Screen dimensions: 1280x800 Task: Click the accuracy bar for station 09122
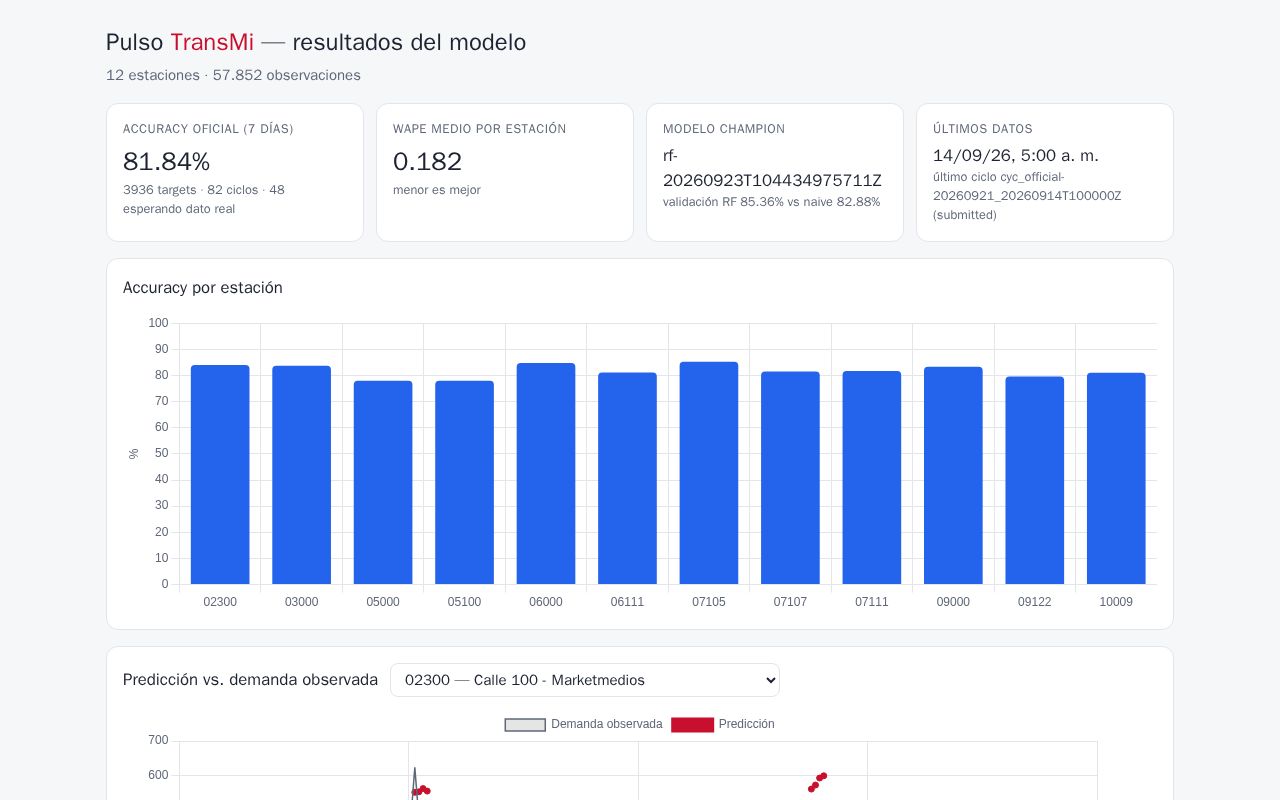coord(1035,480)
